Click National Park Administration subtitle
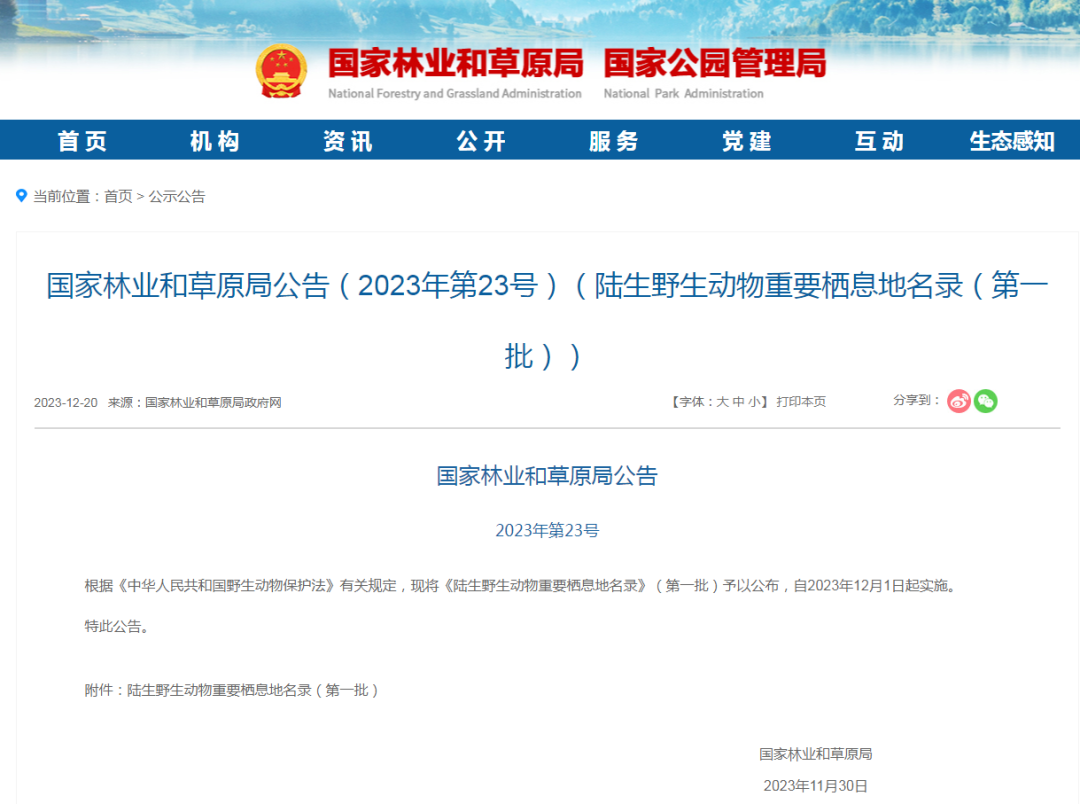Image resolution: width=1080 pixels, height=804 pixels. point(683,94)
